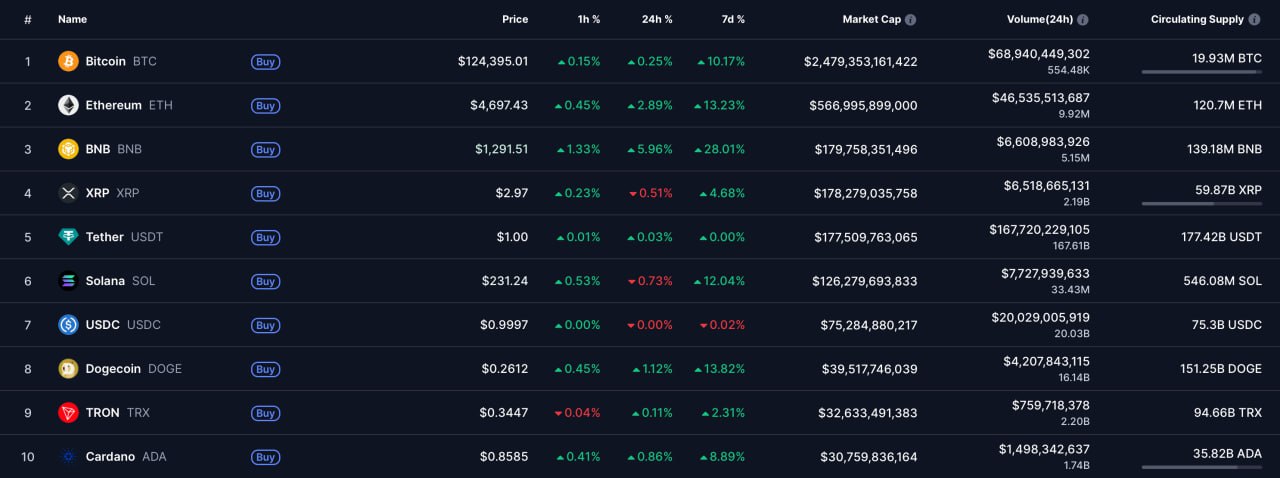
Task: Open the Cardano ADA name link
Action: [x=126, y=457]
